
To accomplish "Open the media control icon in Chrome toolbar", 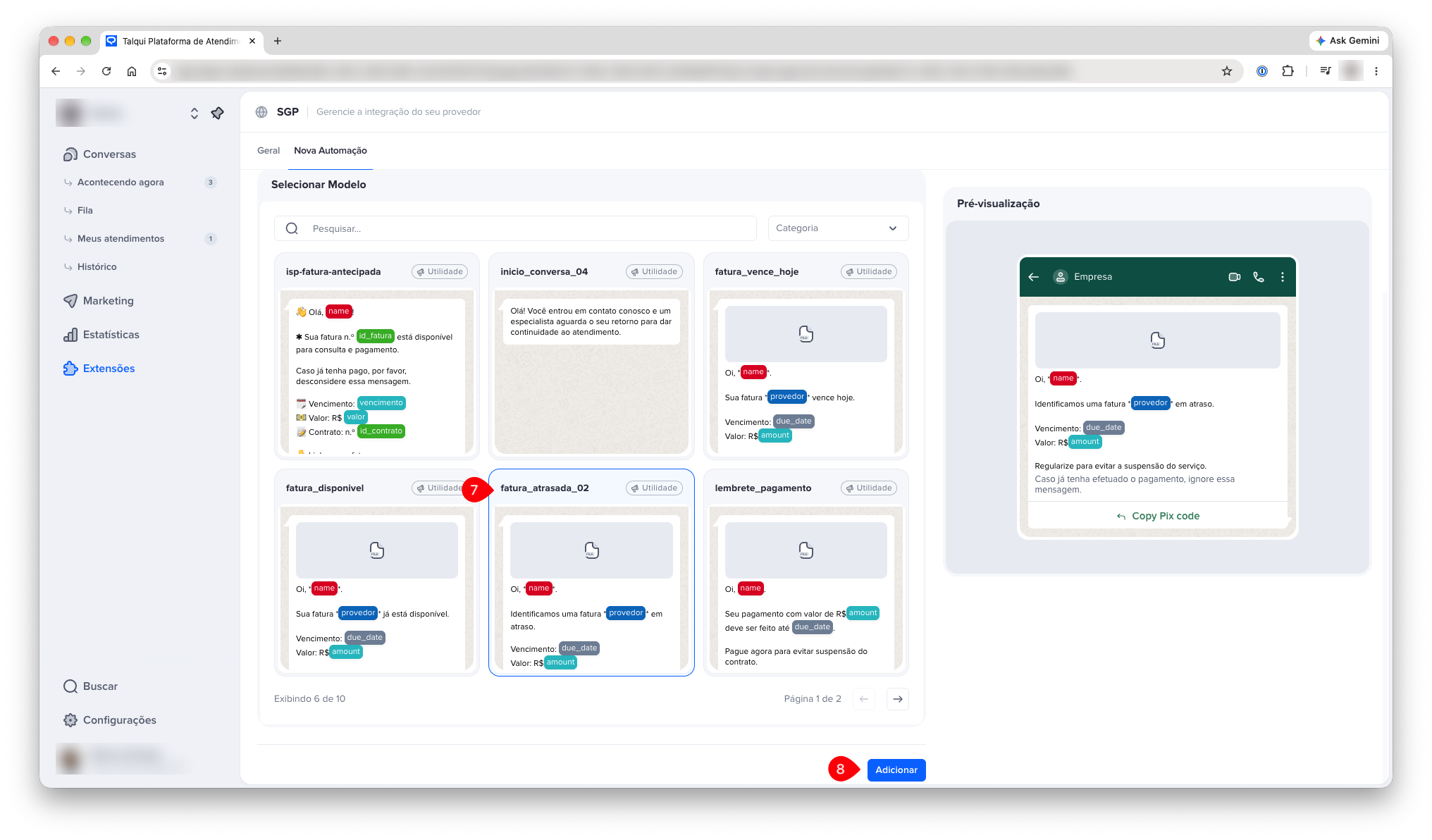I will pyautogui.click(x=1325, y=71).
